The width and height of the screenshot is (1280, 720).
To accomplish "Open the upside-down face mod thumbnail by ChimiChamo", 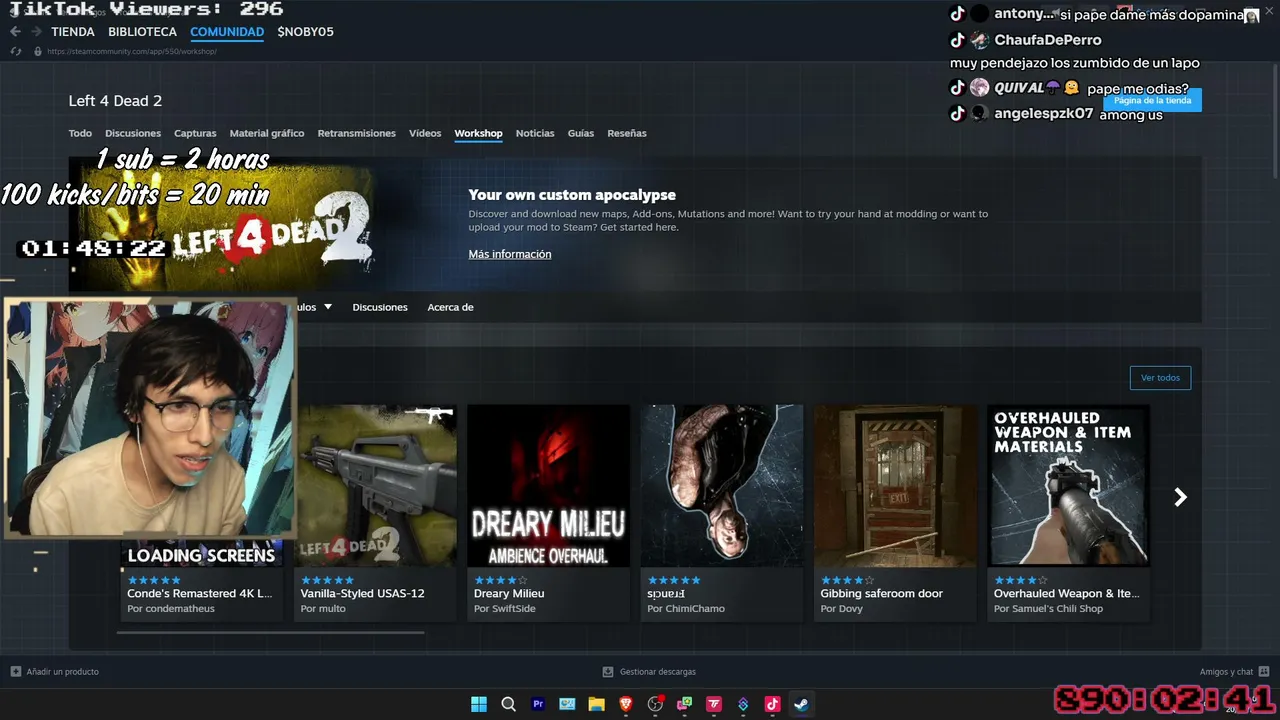I will pos(722,486).
